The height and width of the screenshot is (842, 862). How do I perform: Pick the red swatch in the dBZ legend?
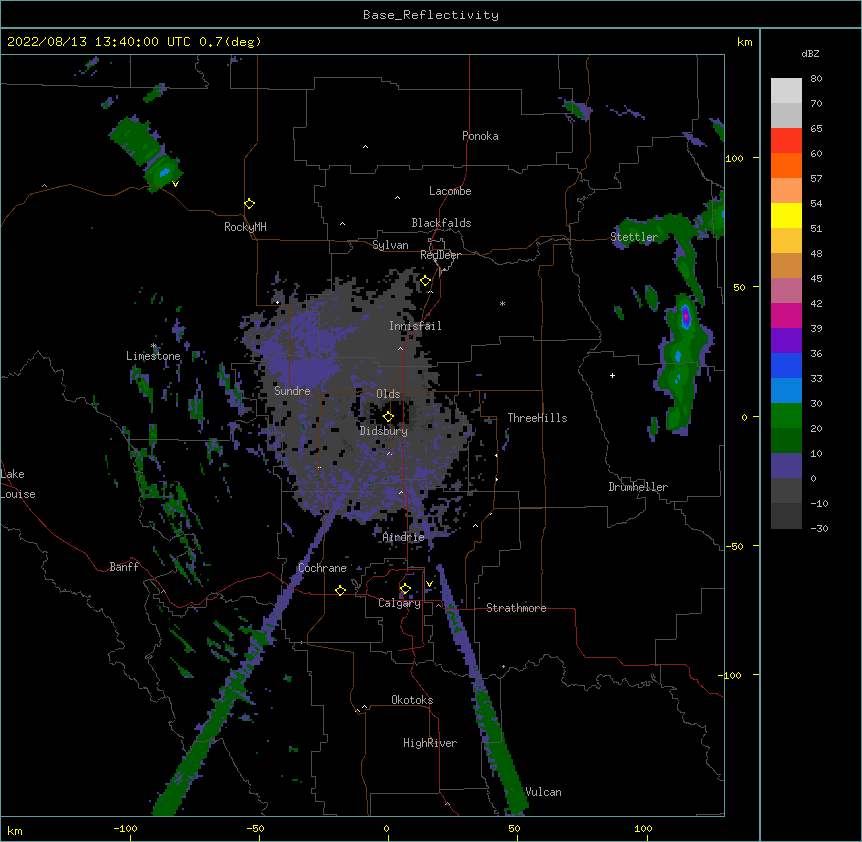(x=786, y=141)
